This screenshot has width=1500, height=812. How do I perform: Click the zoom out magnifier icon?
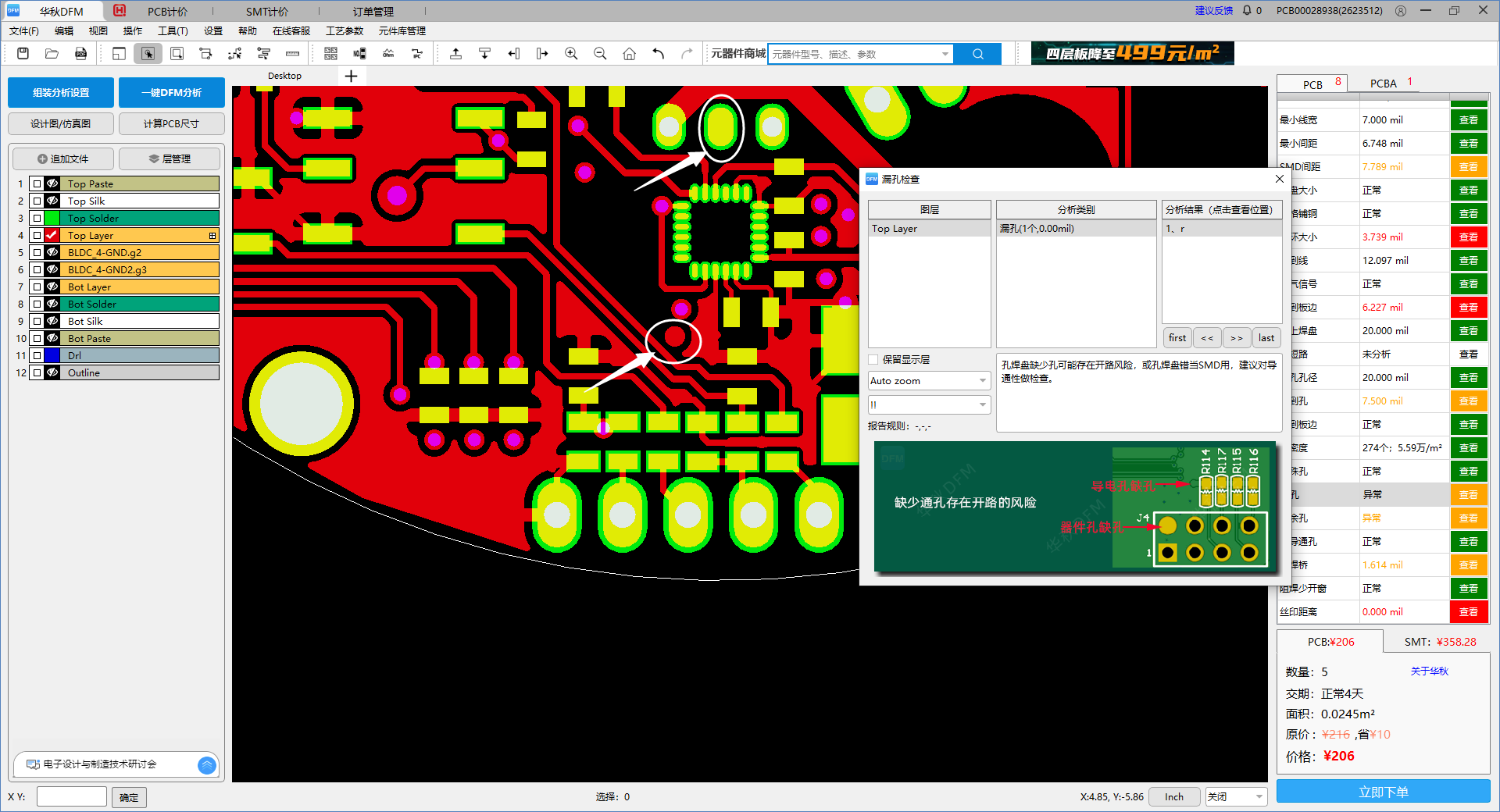(x=600, y=54)
